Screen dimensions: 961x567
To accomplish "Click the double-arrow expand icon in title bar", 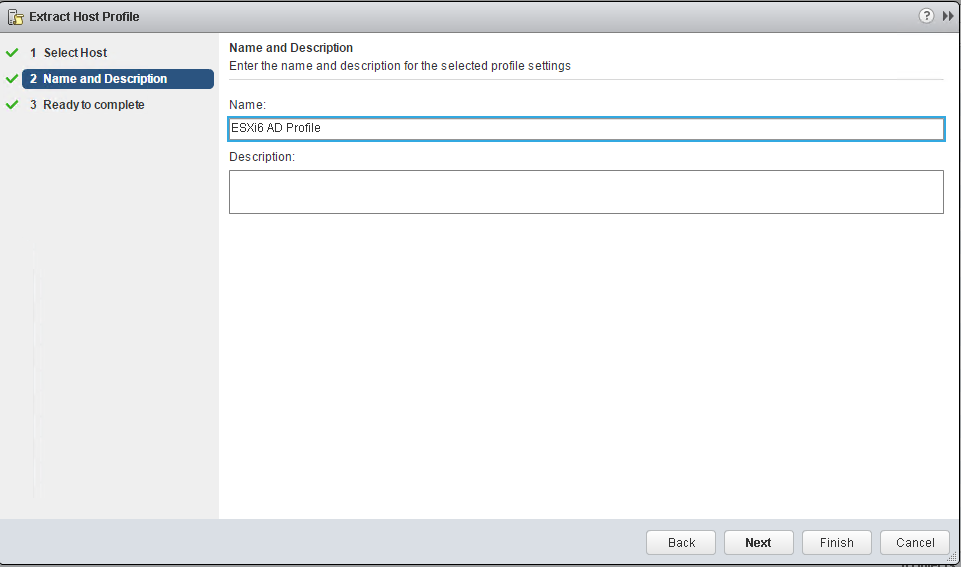I will [948, 17].
